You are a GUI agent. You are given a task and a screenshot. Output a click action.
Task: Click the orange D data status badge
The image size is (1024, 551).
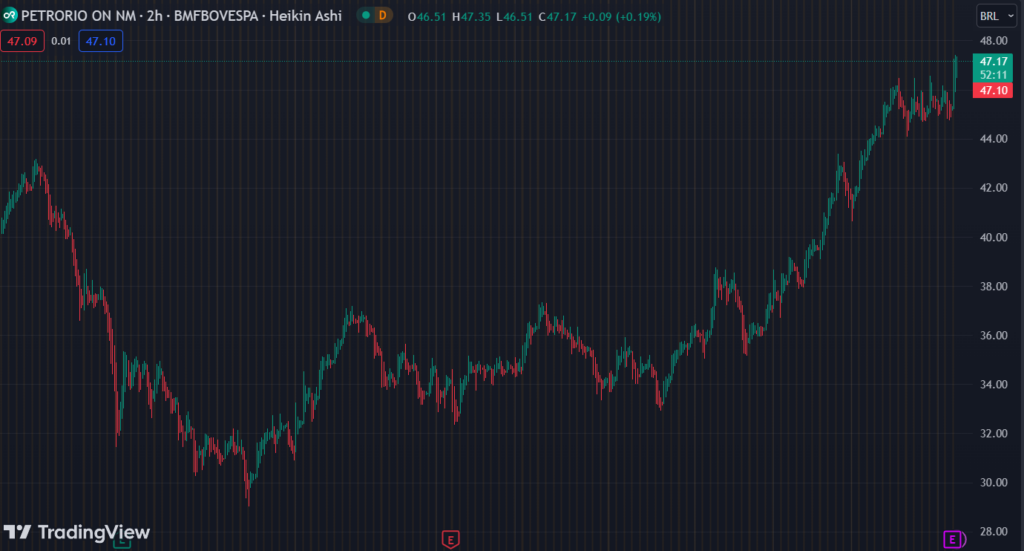(383, 15)
